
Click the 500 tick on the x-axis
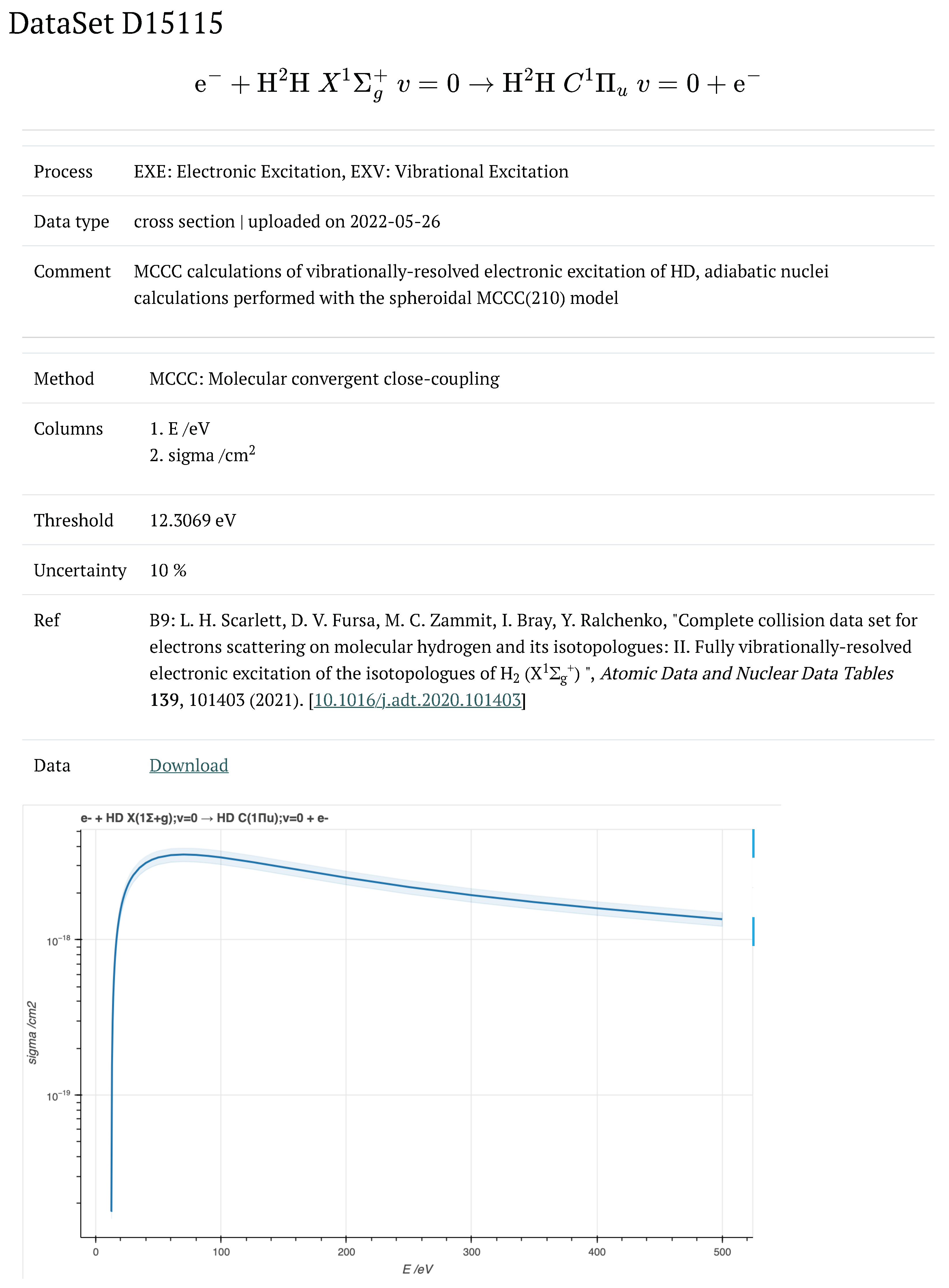coord(722,1252)
